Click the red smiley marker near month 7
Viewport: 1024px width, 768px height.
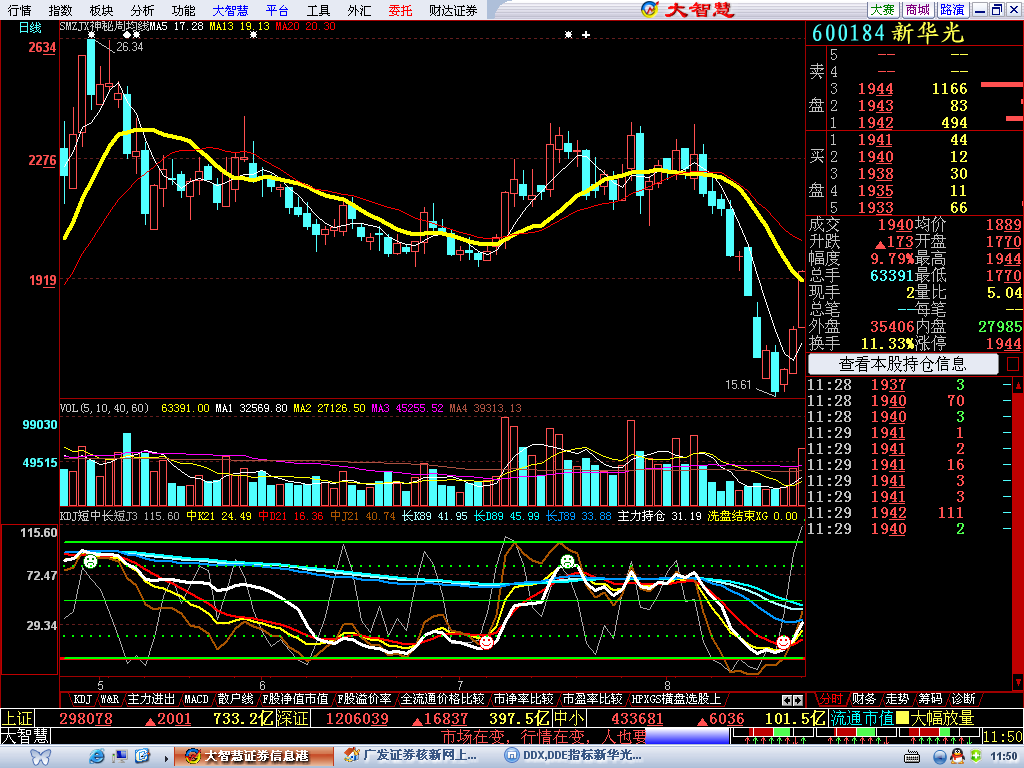tap(486, 643)
